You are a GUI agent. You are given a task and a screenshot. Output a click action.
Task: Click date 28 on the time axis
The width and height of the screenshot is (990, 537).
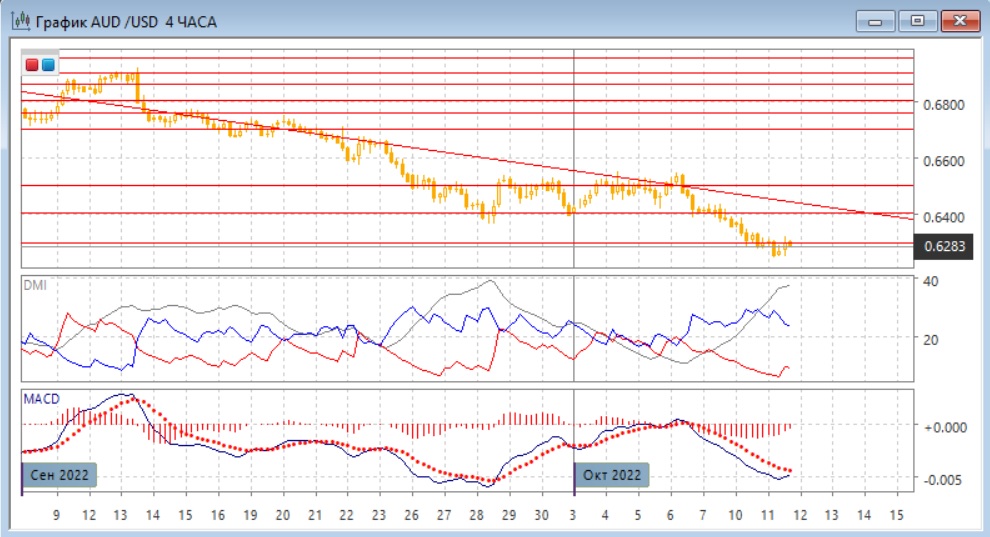click(x=477, y=514)
